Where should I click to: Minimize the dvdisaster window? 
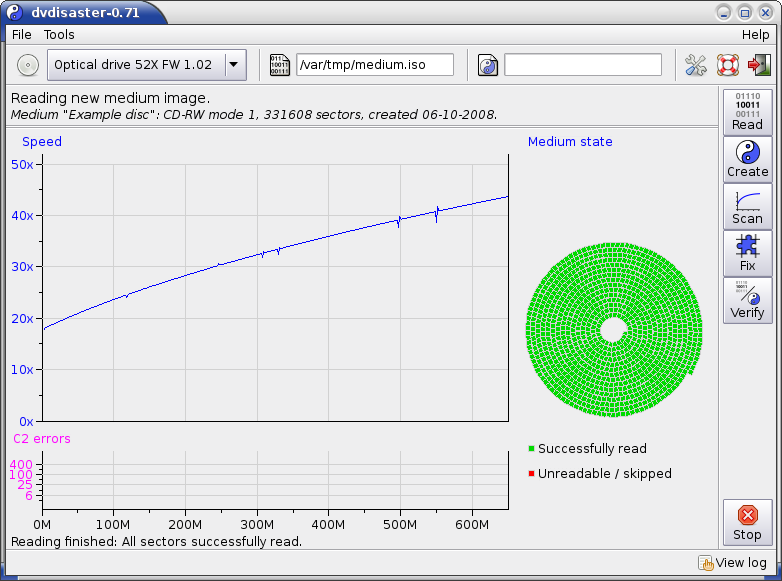[724, 12]
